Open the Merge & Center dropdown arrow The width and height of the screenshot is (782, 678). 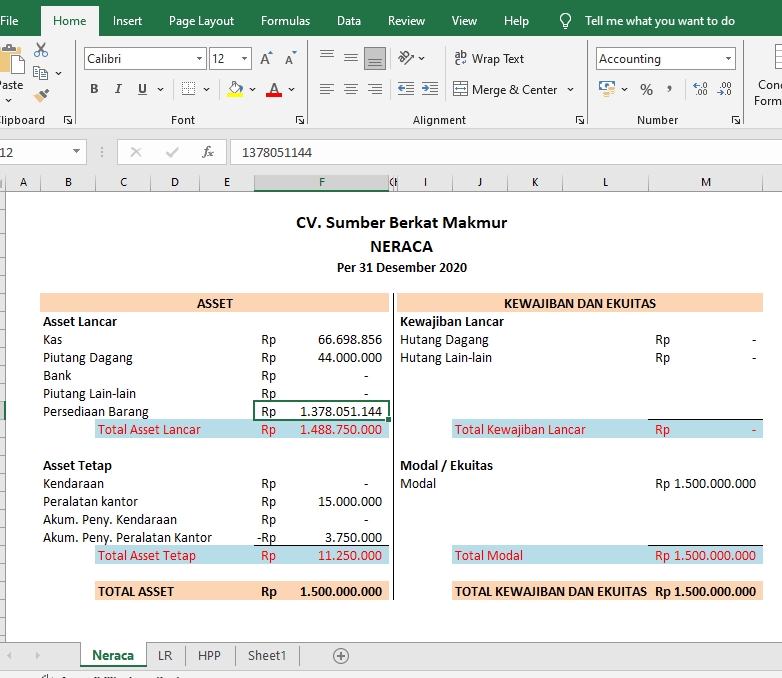[571, 90]
